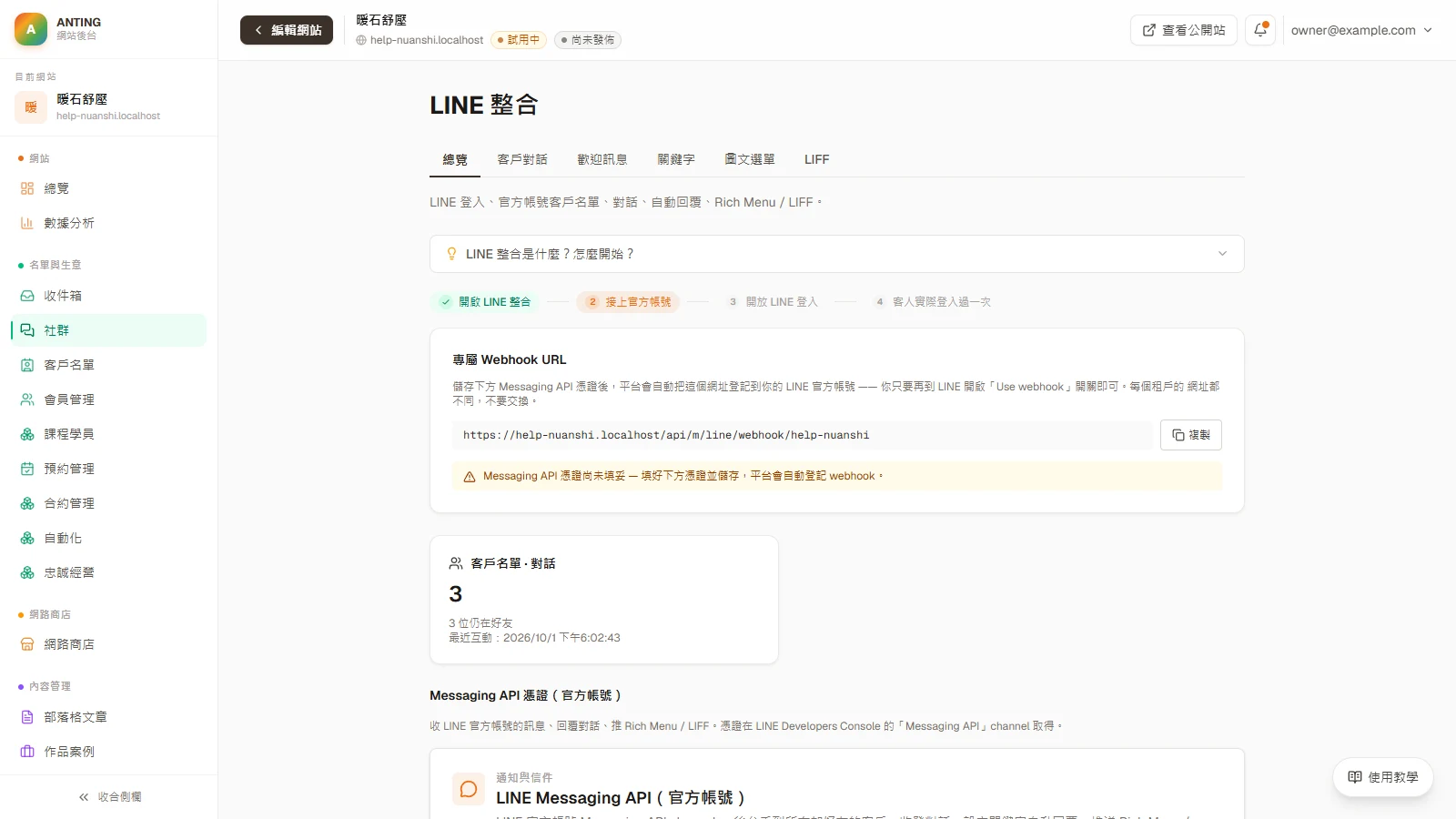Expand LINE 整合是什麼 help panel
Viewport: 1456px width, 819px height.
(x=836, y=254)
